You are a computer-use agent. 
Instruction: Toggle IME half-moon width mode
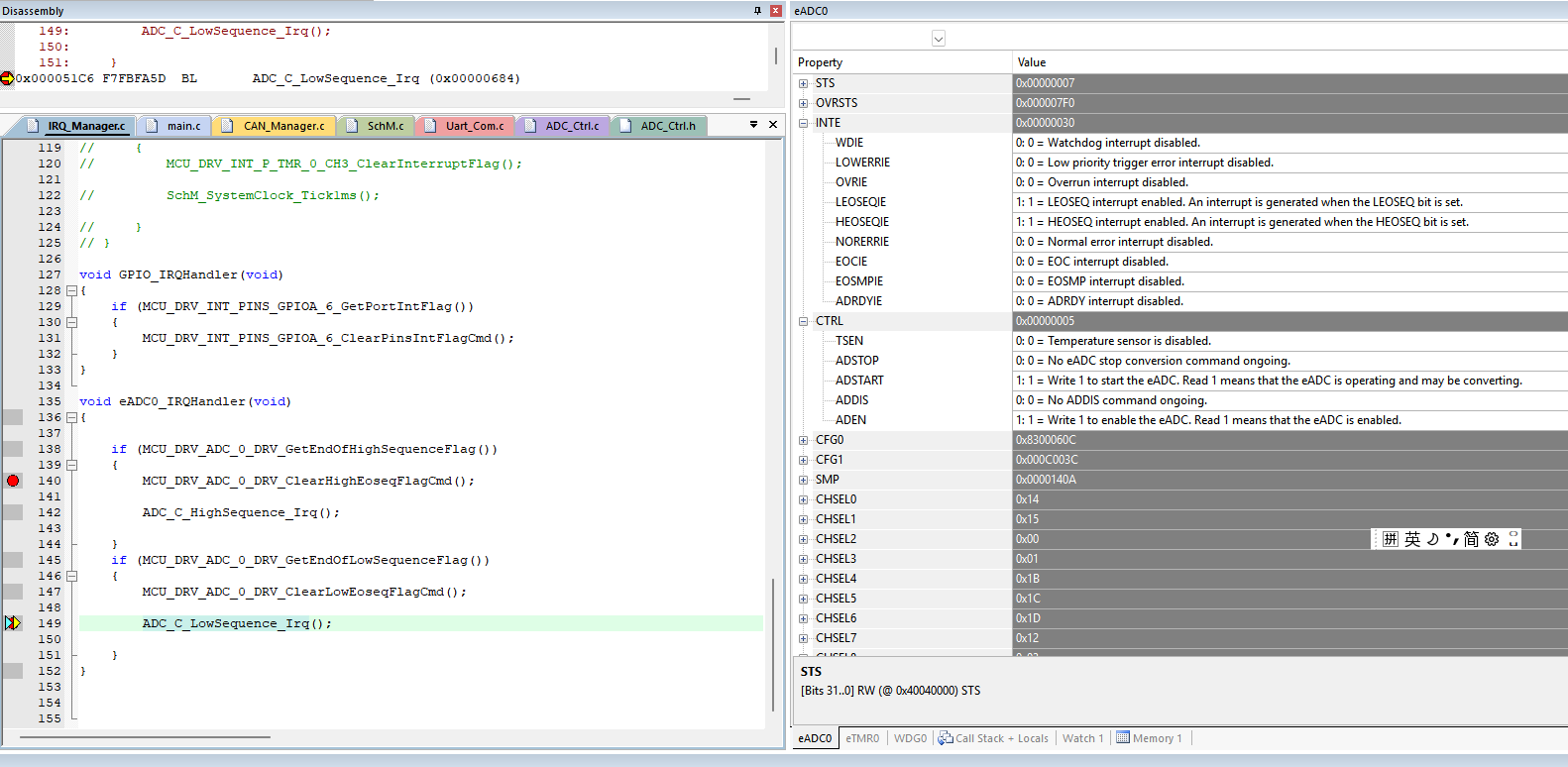[1432, 539]
